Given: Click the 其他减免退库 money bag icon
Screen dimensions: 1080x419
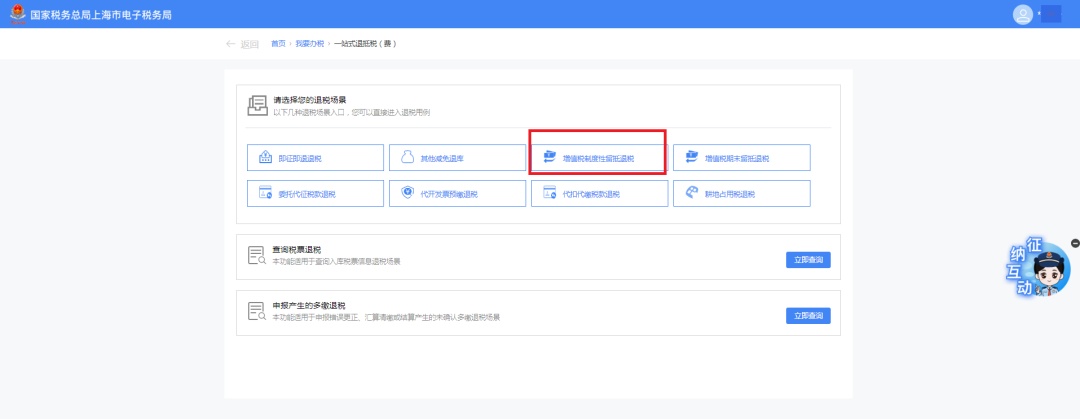Looking at the screenshot, I should (x=407, y=158).
